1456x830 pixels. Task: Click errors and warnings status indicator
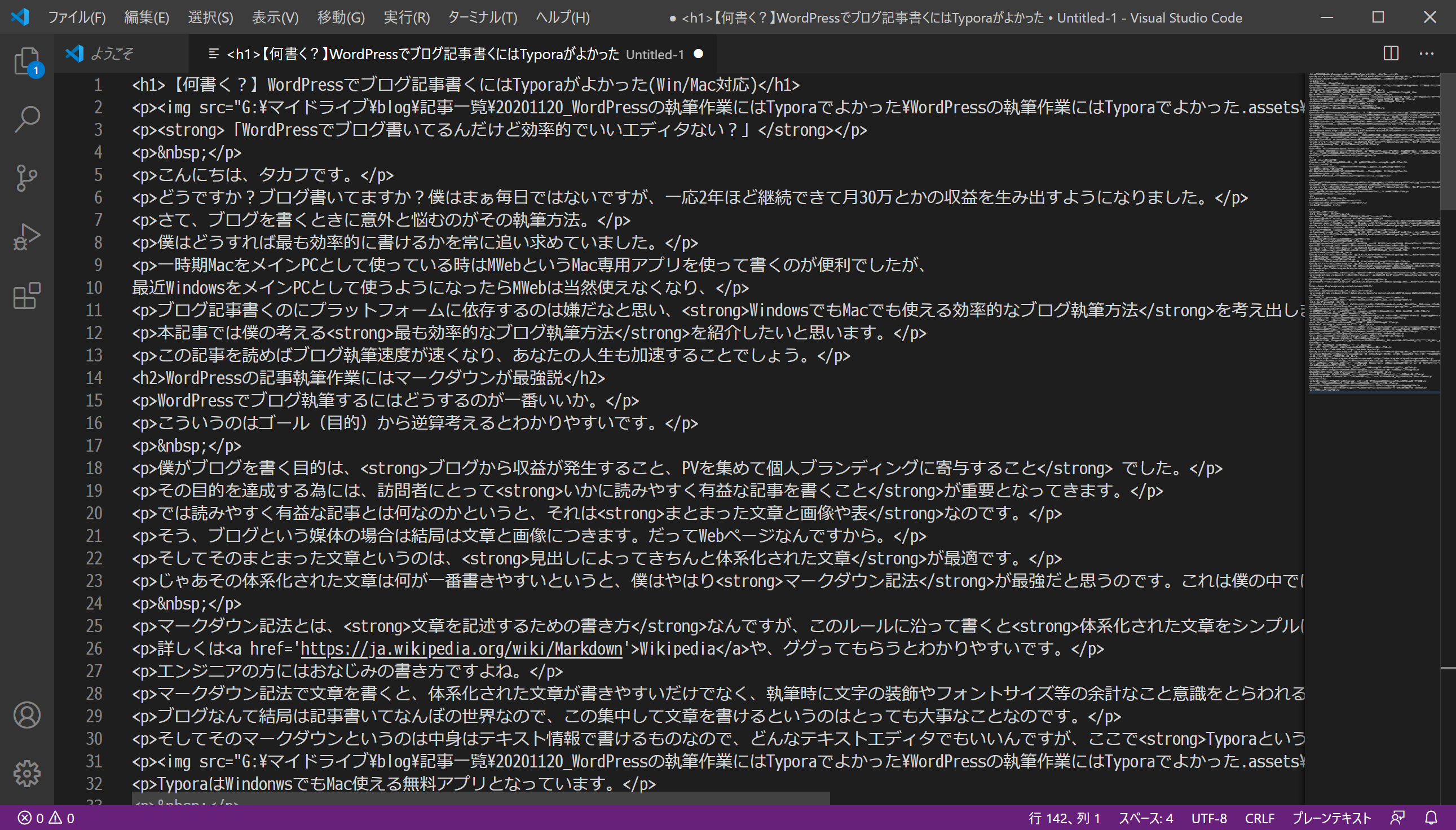(46, 818)
